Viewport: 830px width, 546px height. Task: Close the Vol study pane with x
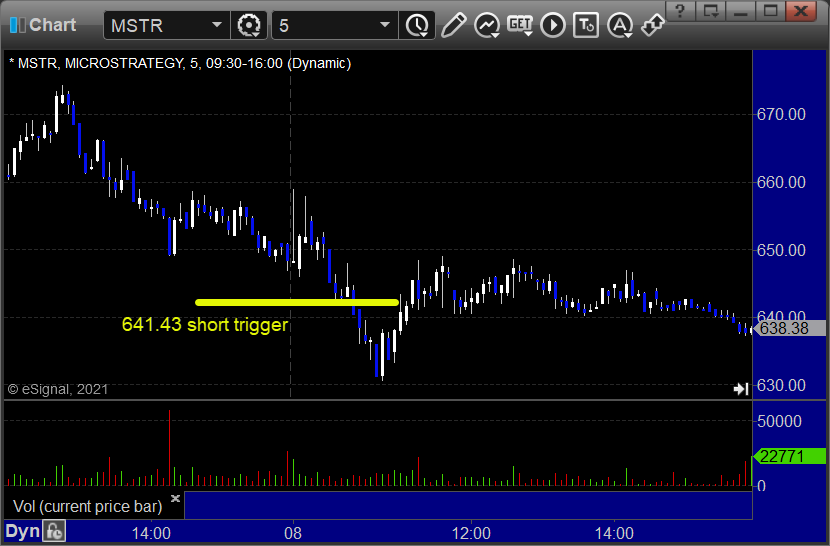[175, 498]
